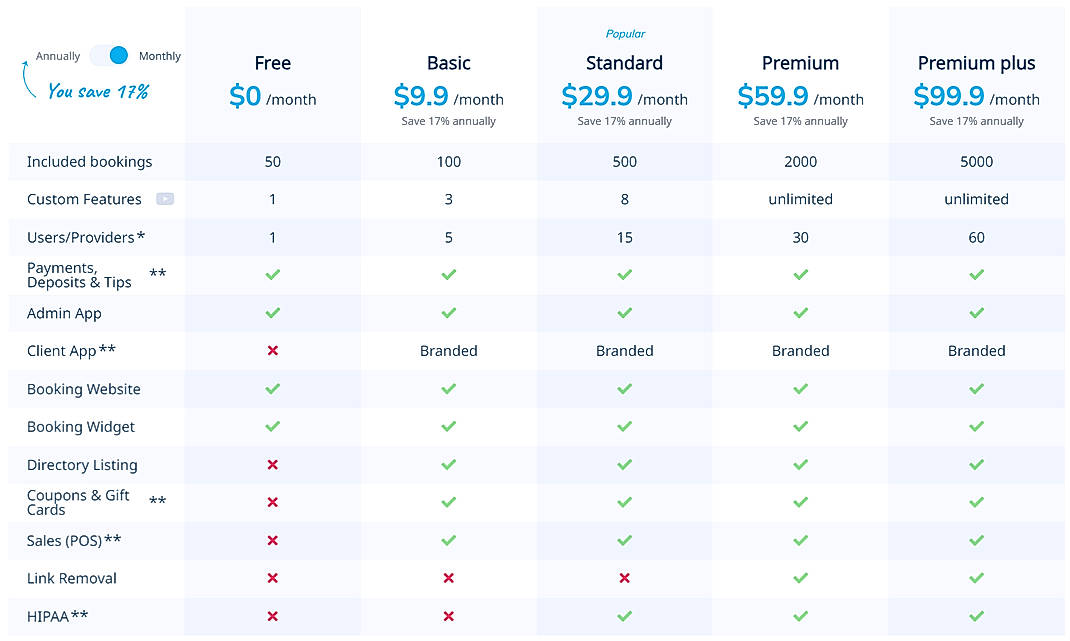1070x641 pixels.
Task: Click the Popular badge above Standard
Action: point(624,33)
